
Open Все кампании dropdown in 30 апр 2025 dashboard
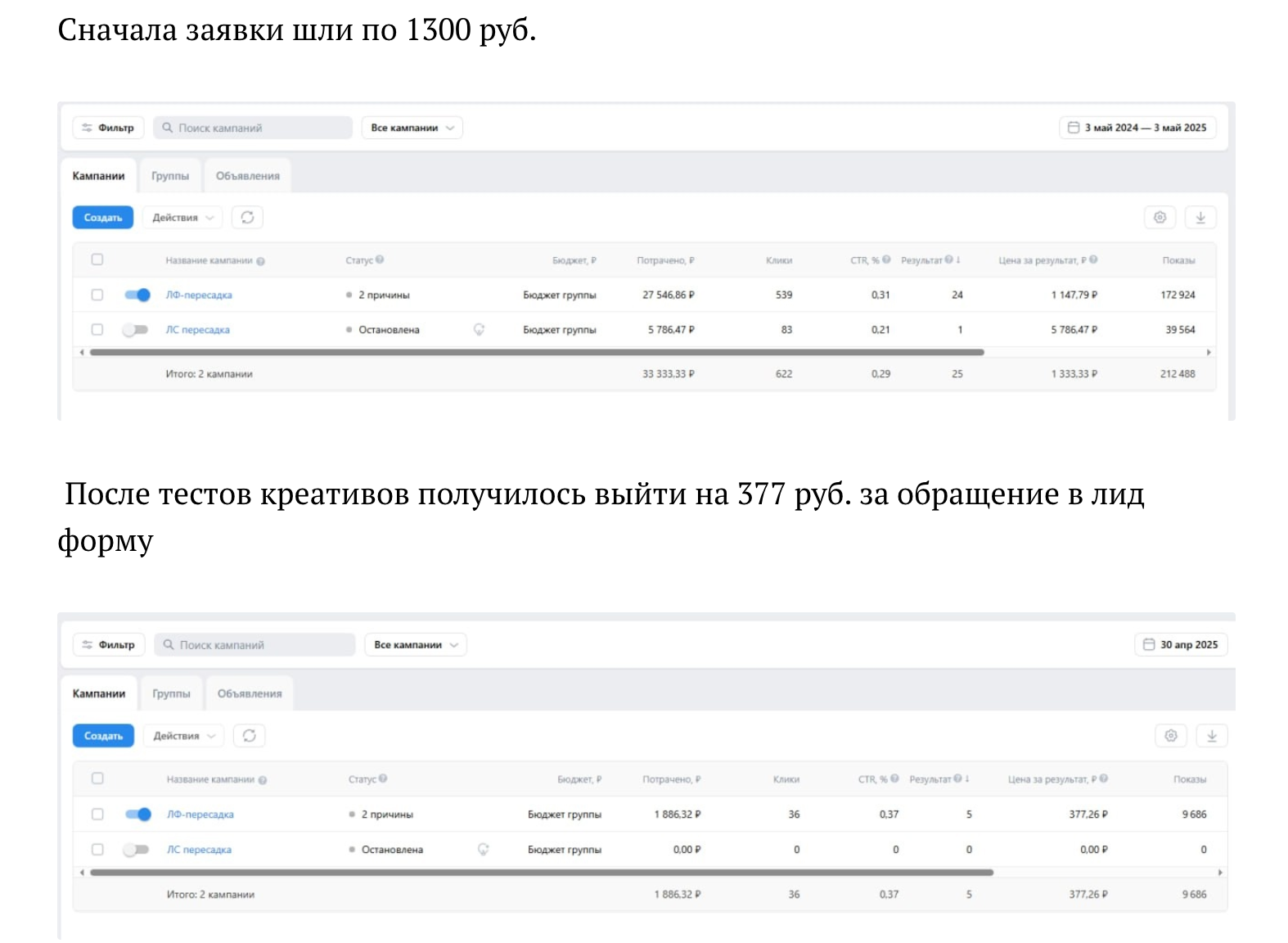[x=416, y=645]
